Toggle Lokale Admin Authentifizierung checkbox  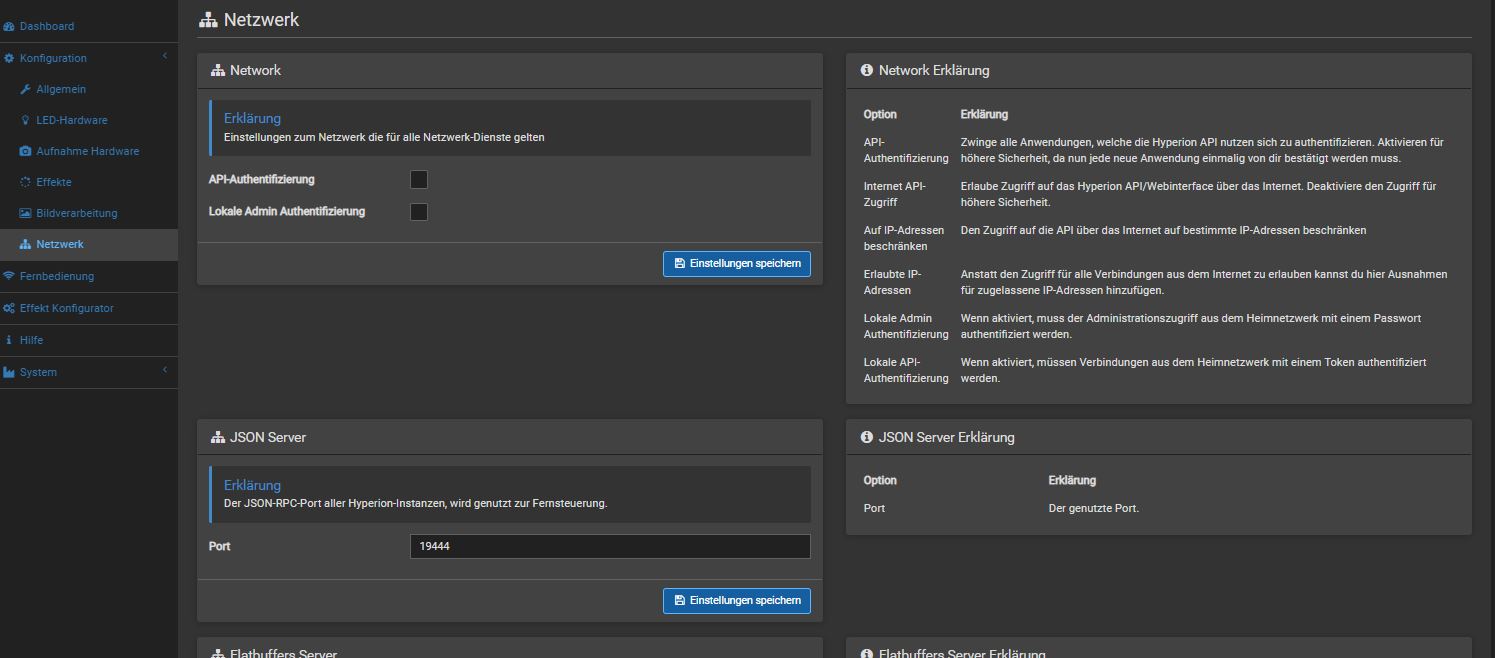[x=419, y=212]
